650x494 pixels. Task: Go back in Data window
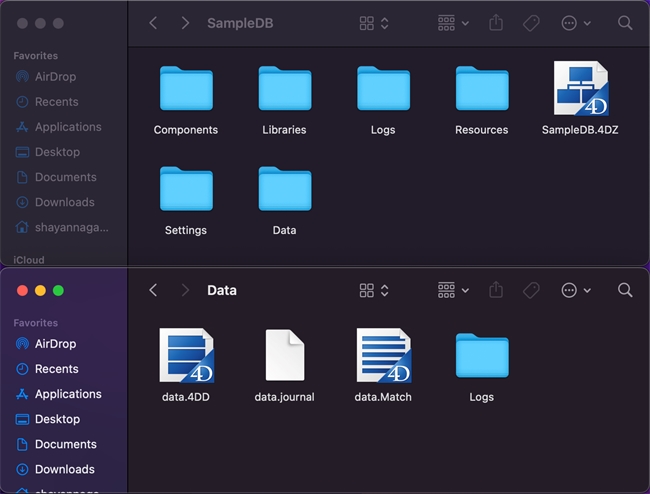point(153,290)
